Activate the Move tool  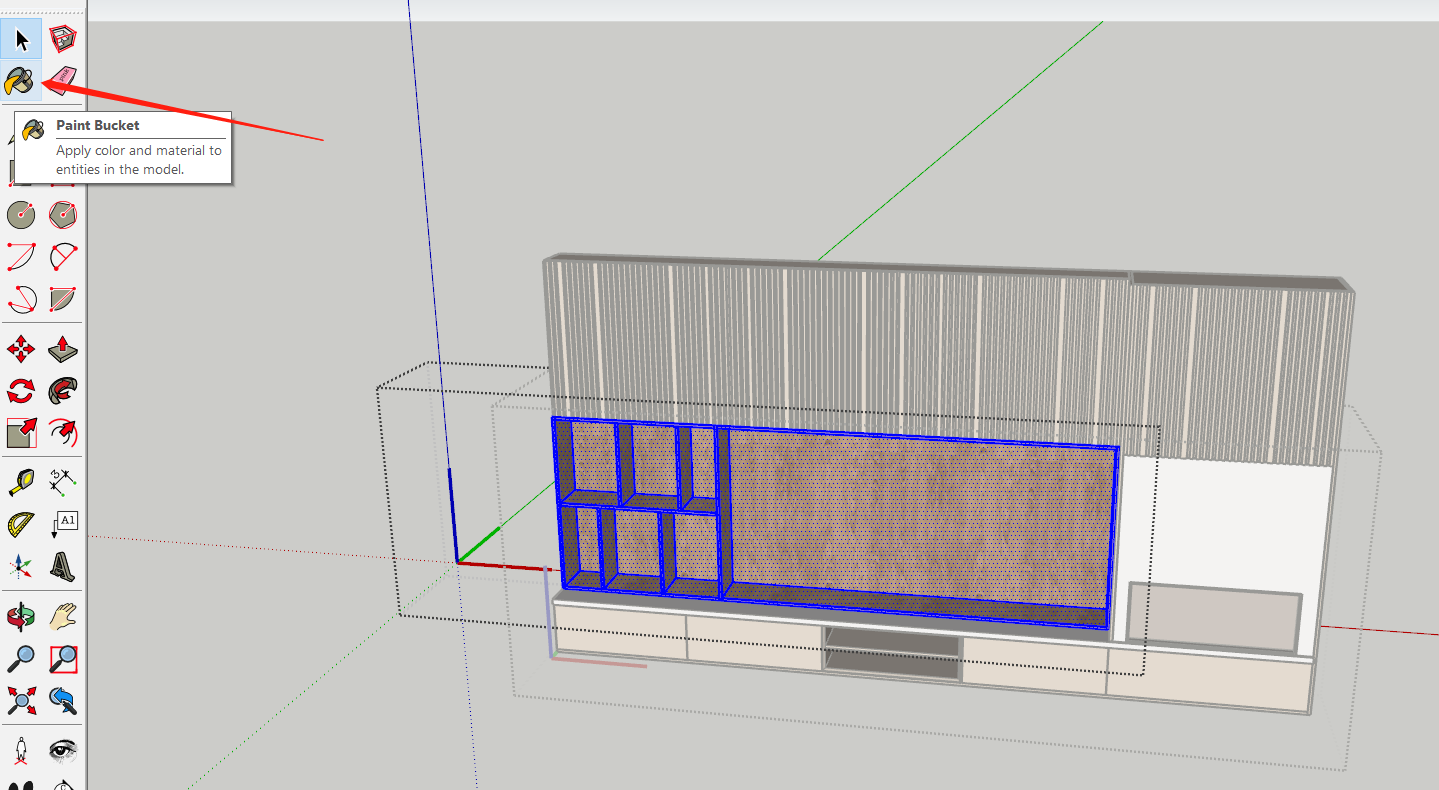pyautogui.click(x=21, y=349)
